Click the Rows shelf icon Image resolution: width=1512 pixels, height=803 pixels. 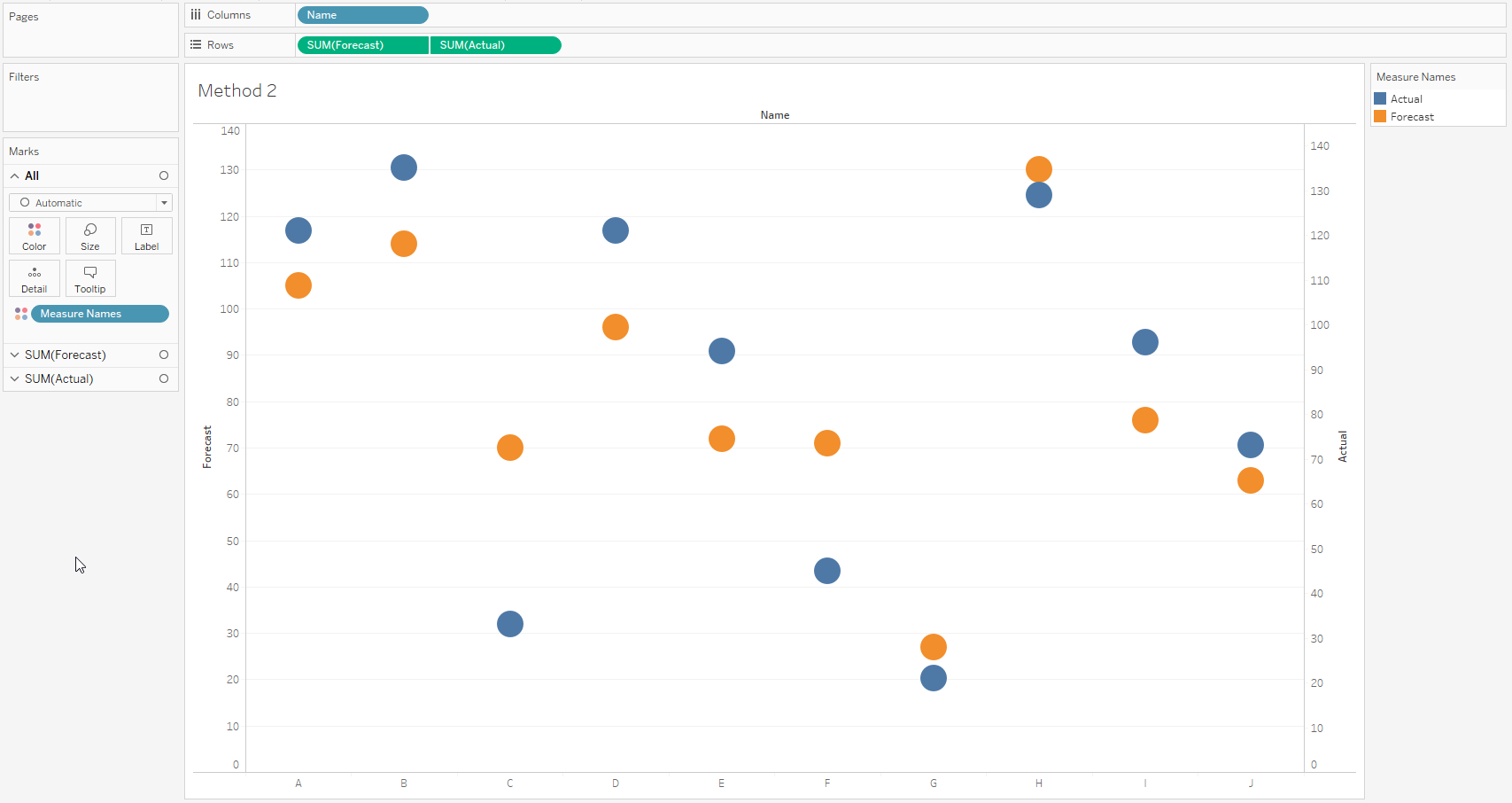[196, 45]
